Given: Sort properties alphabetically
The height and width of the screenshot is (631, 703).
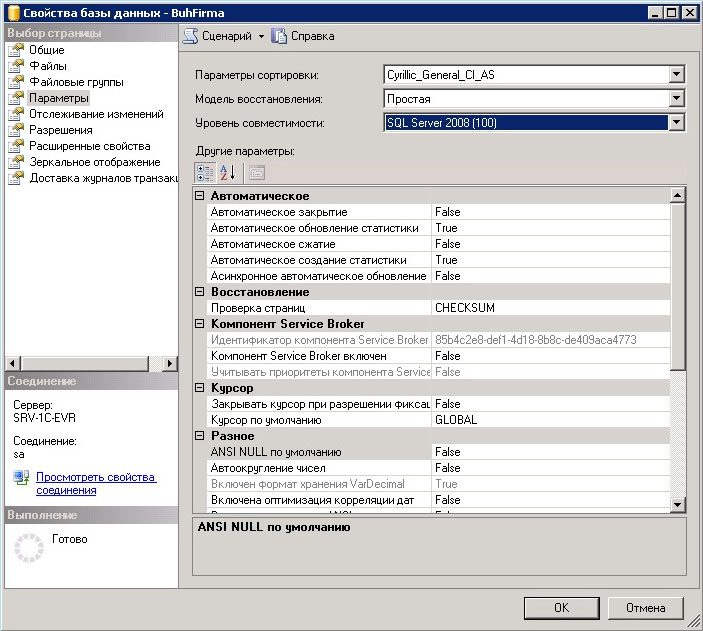Looking at the screenshot, I should 227,172.
